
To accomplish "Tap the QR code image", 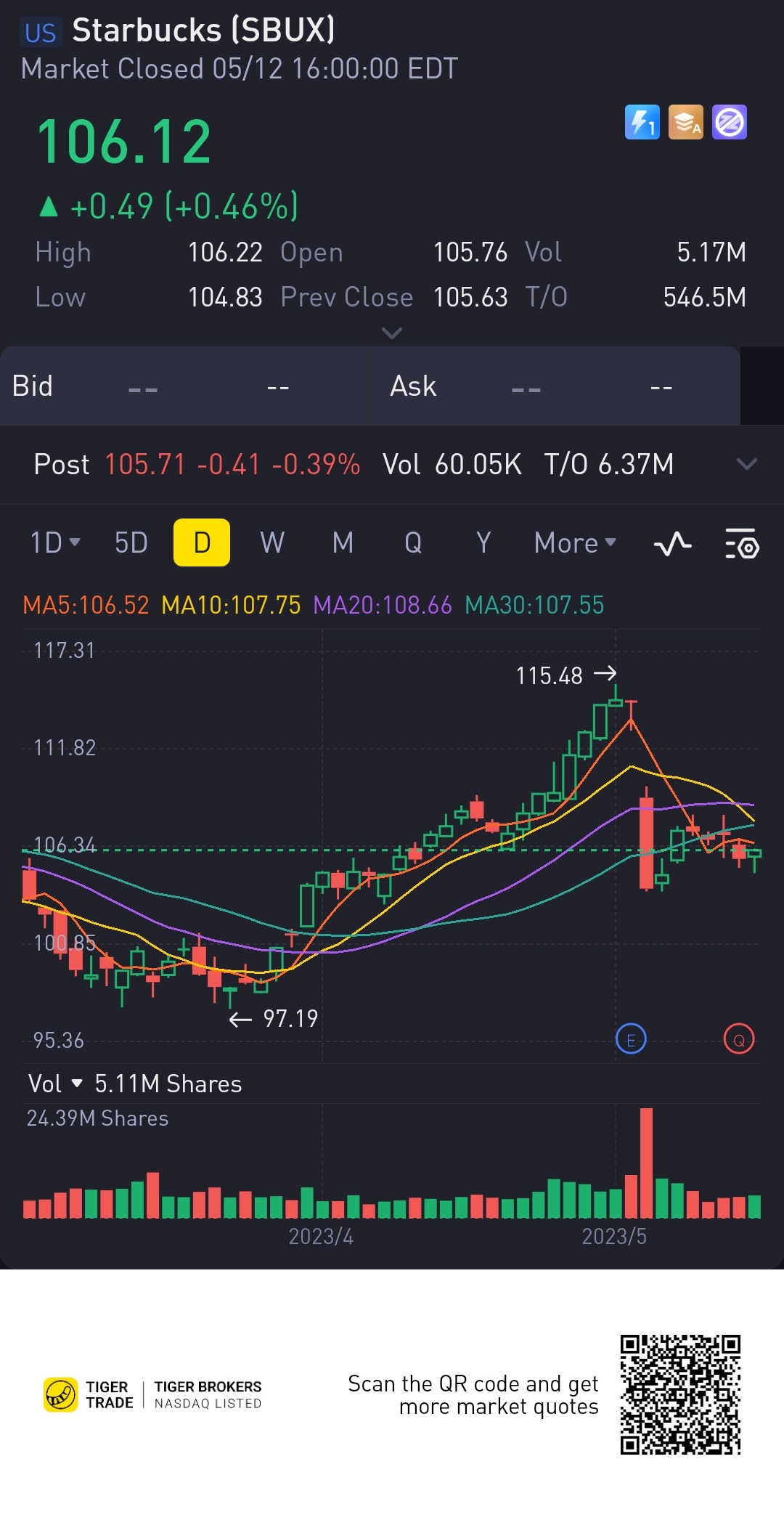I will [680, 1394].
